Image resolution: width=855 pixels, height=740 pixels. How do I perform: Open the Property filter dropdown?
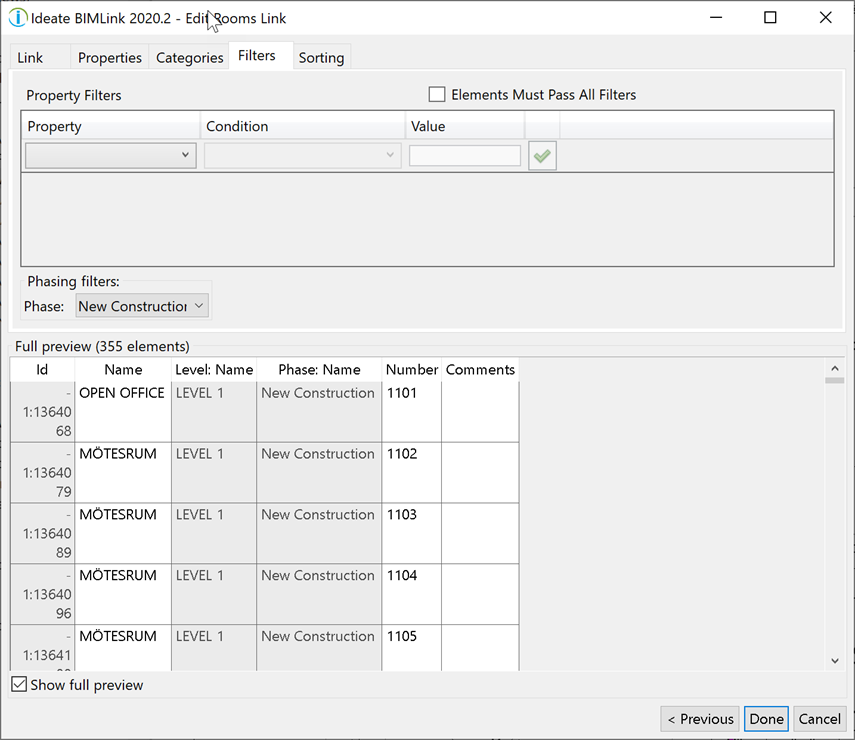[x=111, y=155]
